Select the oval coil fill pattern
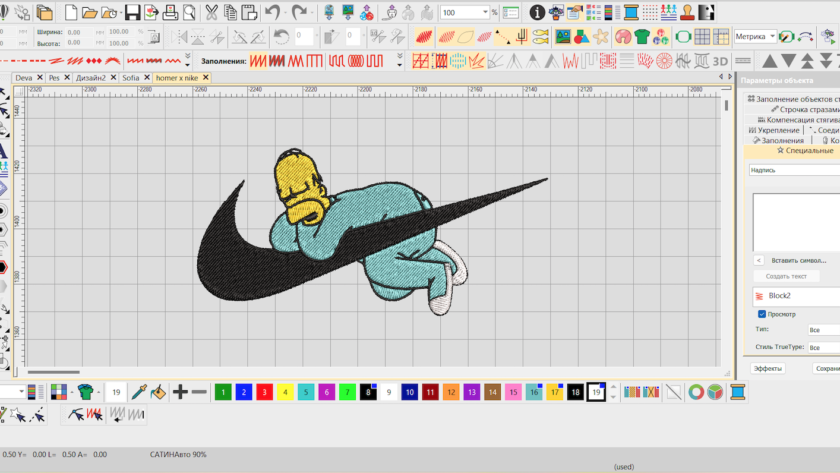 tap(356, 61)
